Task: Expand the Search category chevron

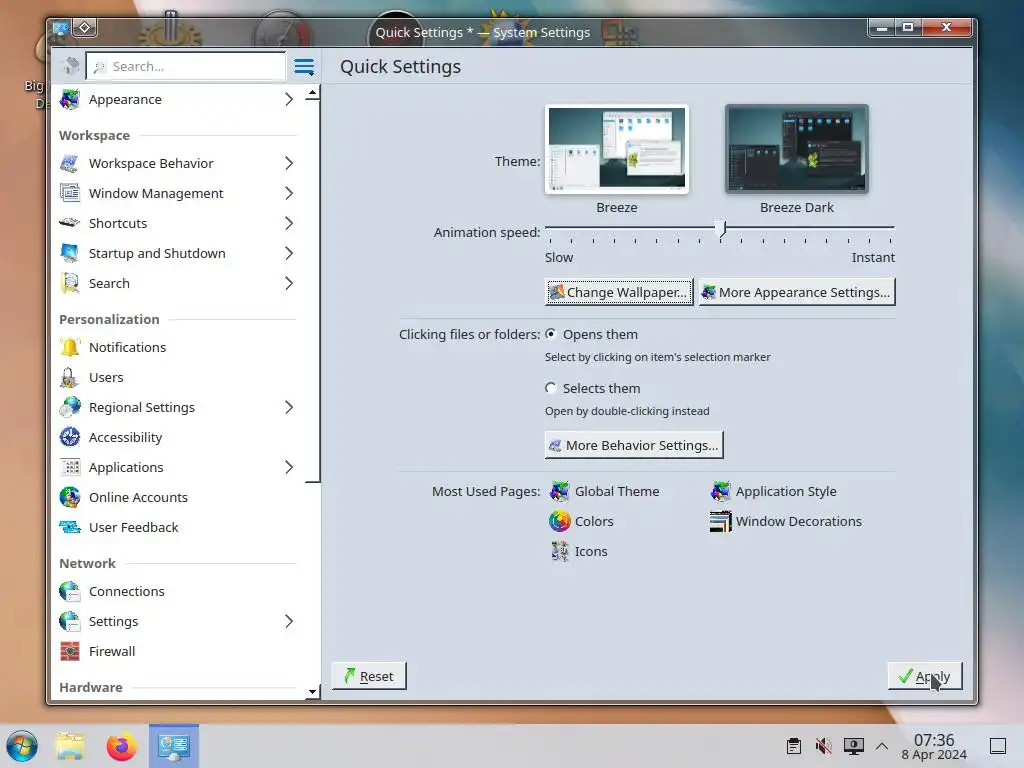Action: 289,283
